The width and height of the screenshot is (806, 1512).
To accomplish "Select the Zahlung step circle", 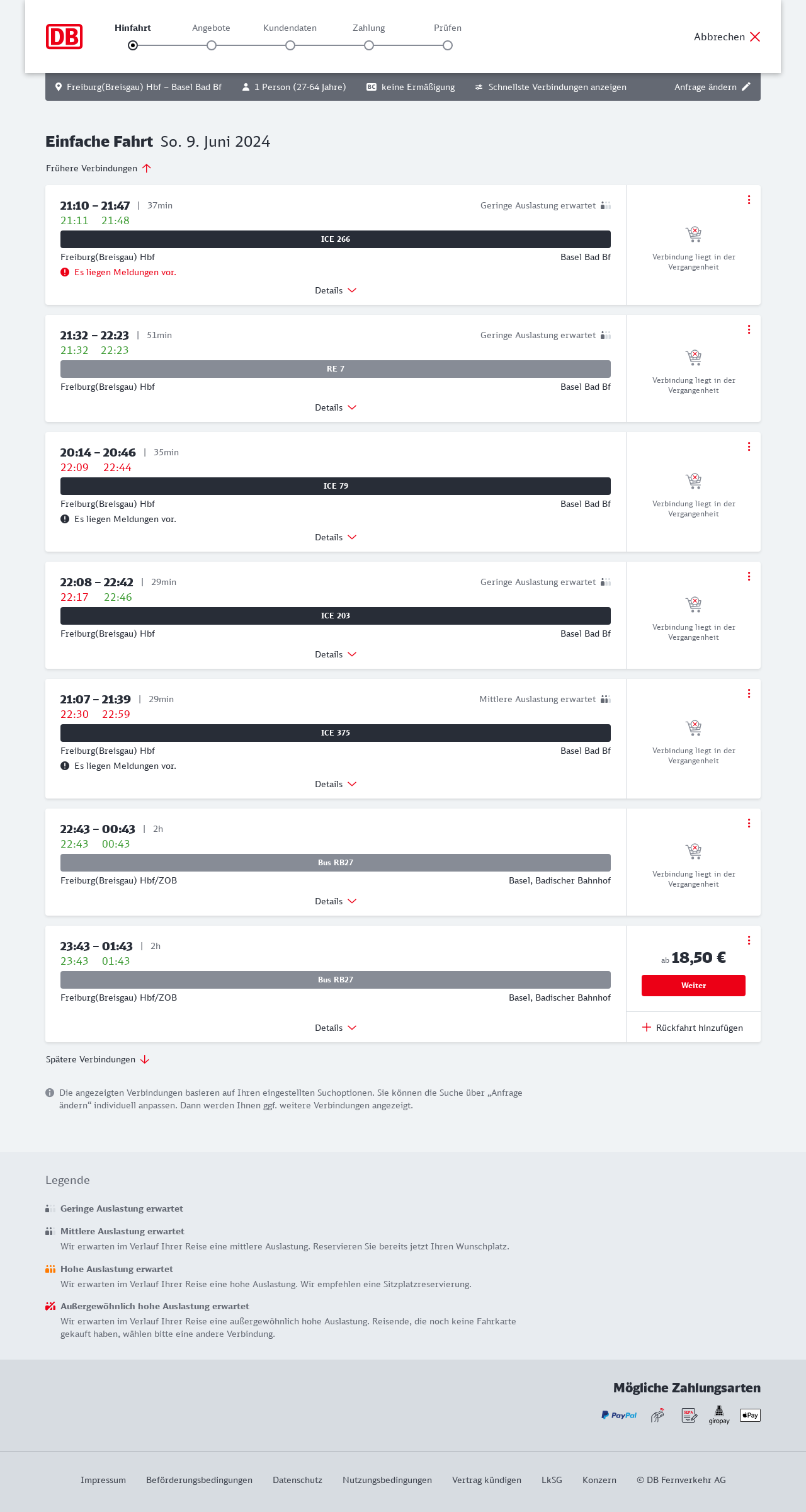I will 369,45.
